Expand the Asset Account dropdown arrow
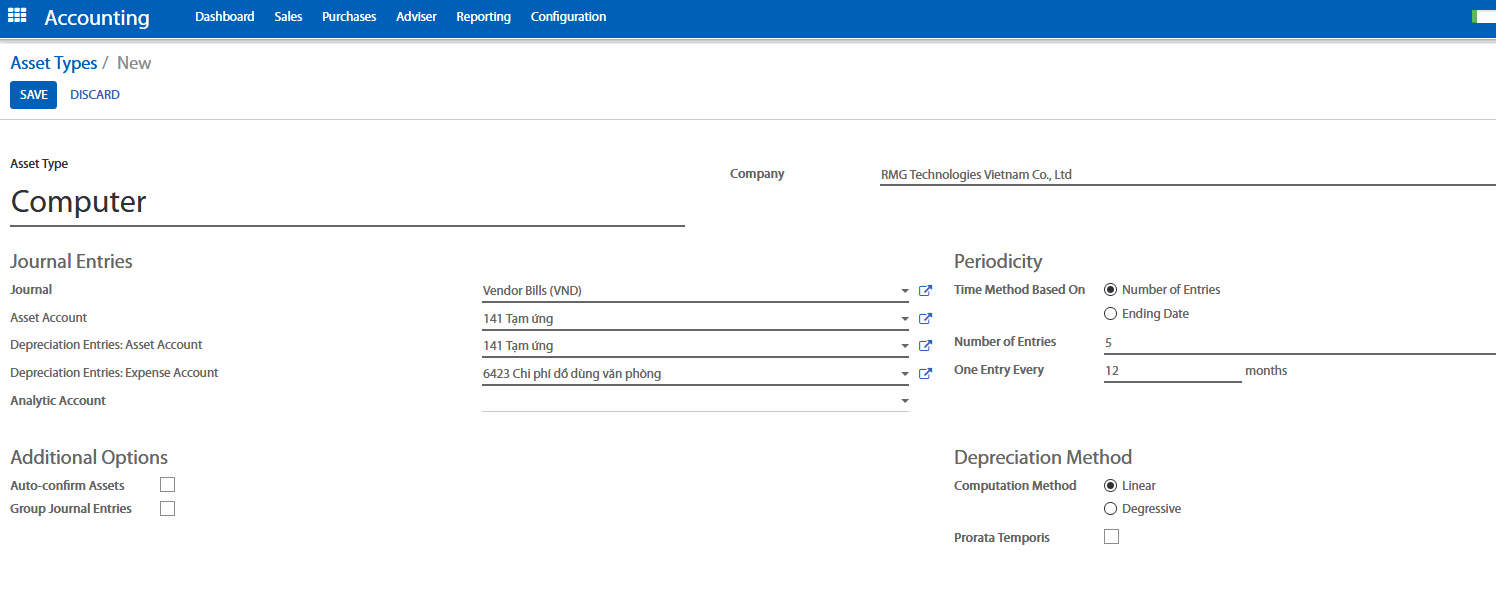This screenshot has width=1496, height=612. 904,319
